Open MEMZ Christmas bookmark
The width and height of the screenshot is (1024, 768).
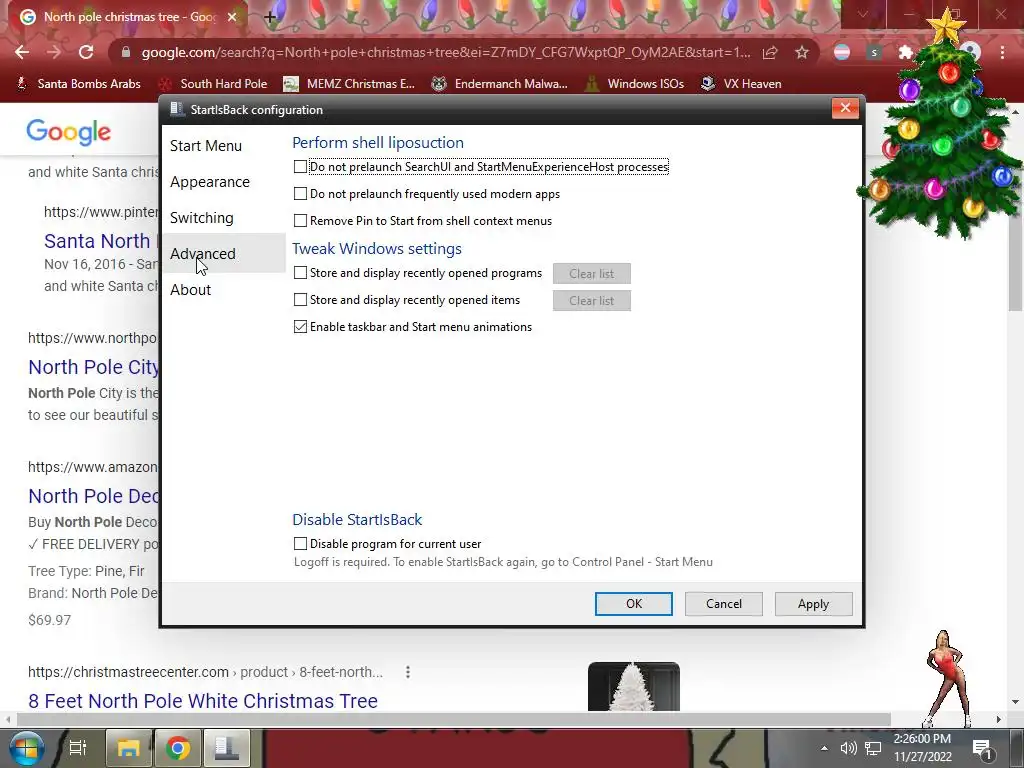349,84
